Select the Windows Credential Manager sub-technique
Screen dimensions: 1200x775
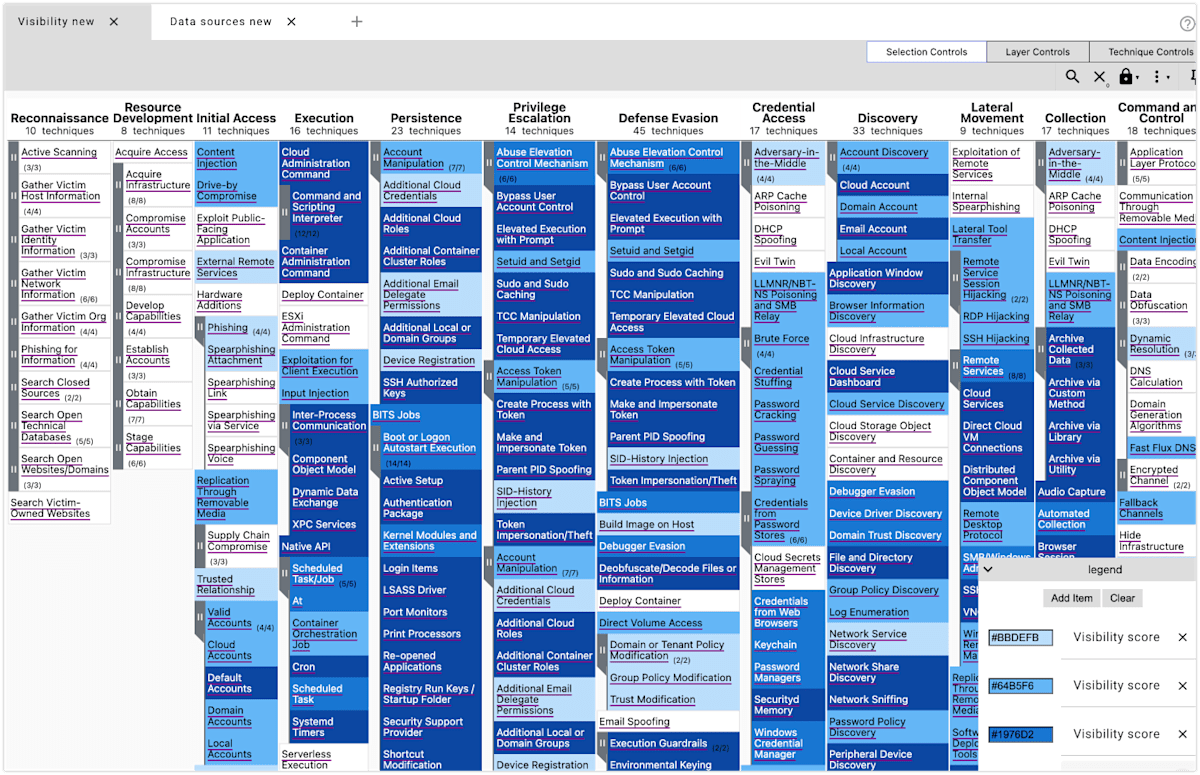click(788, 744)
